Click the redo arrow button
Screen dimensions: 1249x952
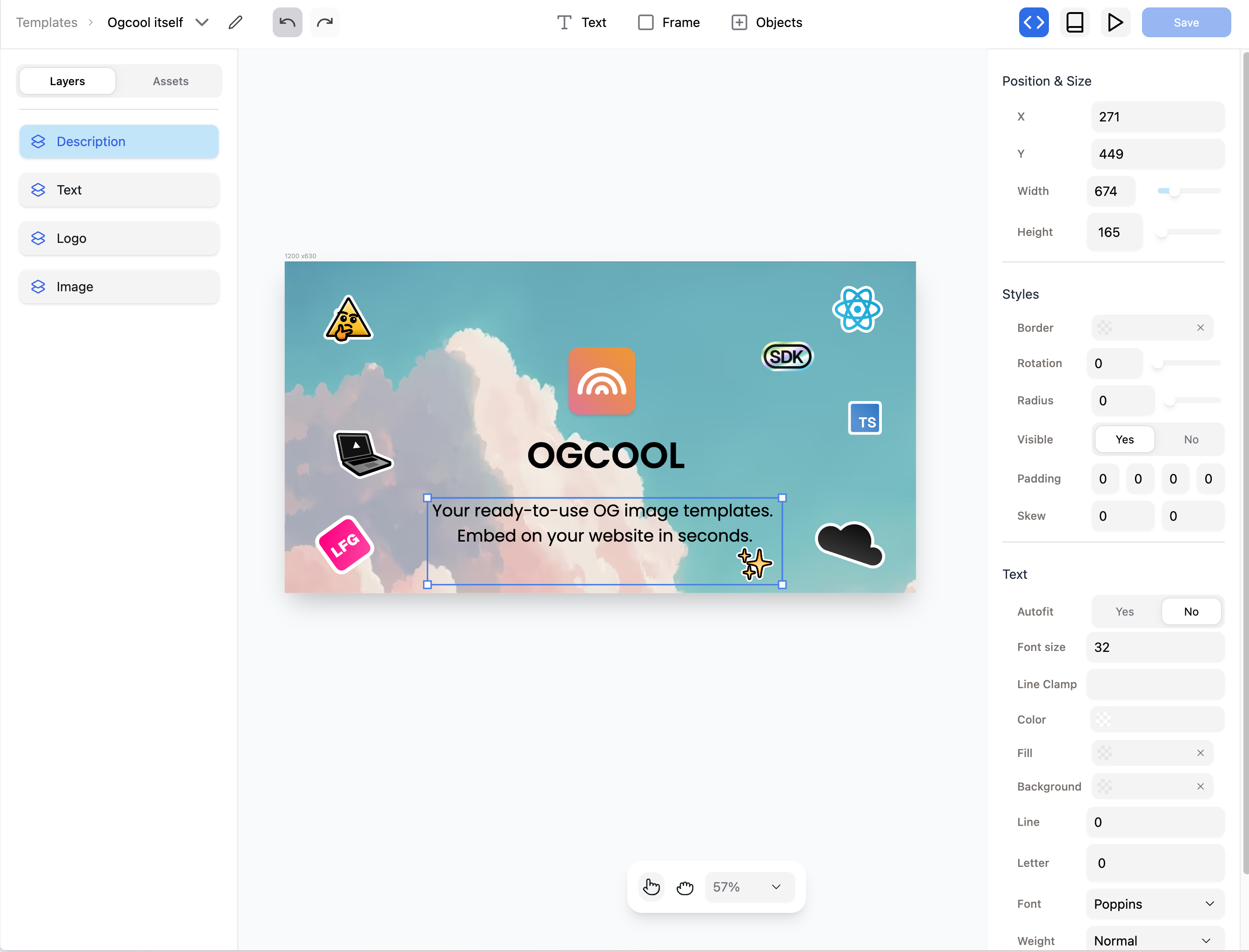pos(325,23)
